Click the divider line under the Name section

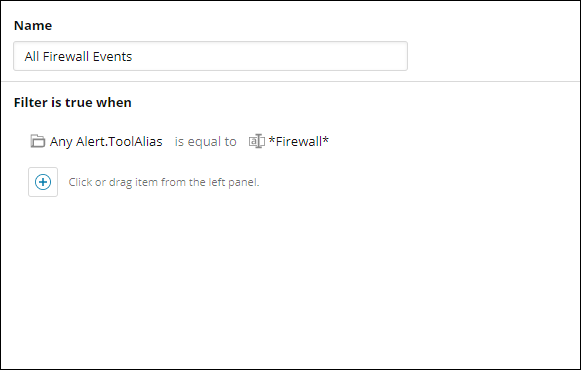[x=290, y=81]
